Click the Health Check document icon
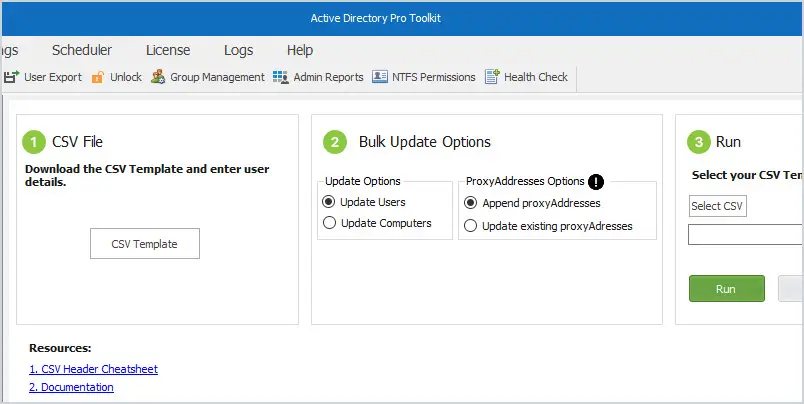Screen dimensions: 804x404 [492, 77]
